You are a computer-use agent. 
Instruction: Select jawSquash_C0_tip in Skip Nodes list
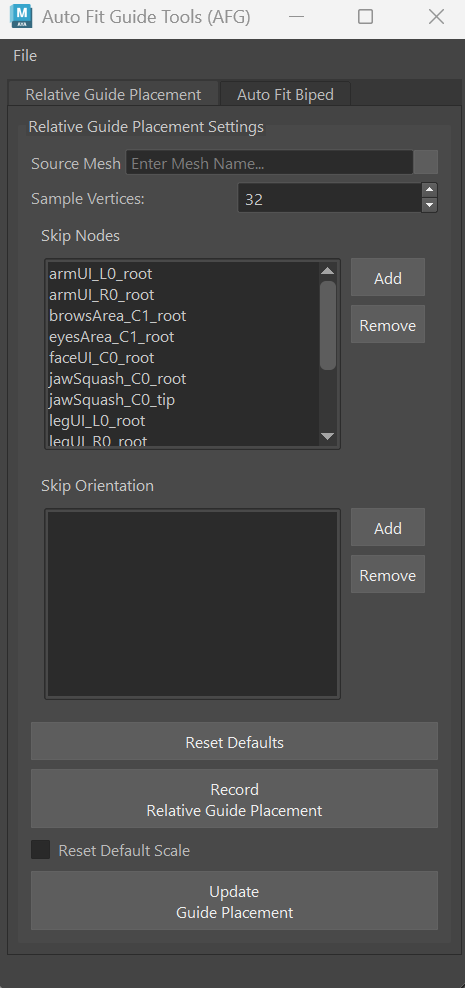(x=183, y=399)
